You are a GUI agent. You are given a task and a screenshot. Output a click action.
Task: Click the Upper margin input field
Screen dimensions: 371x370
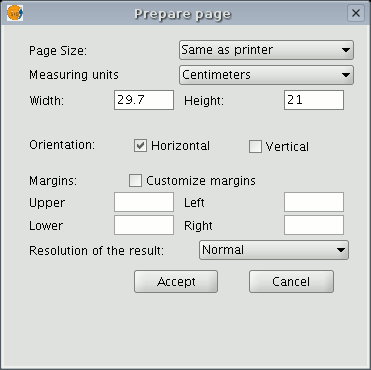(x=144, y=202)
